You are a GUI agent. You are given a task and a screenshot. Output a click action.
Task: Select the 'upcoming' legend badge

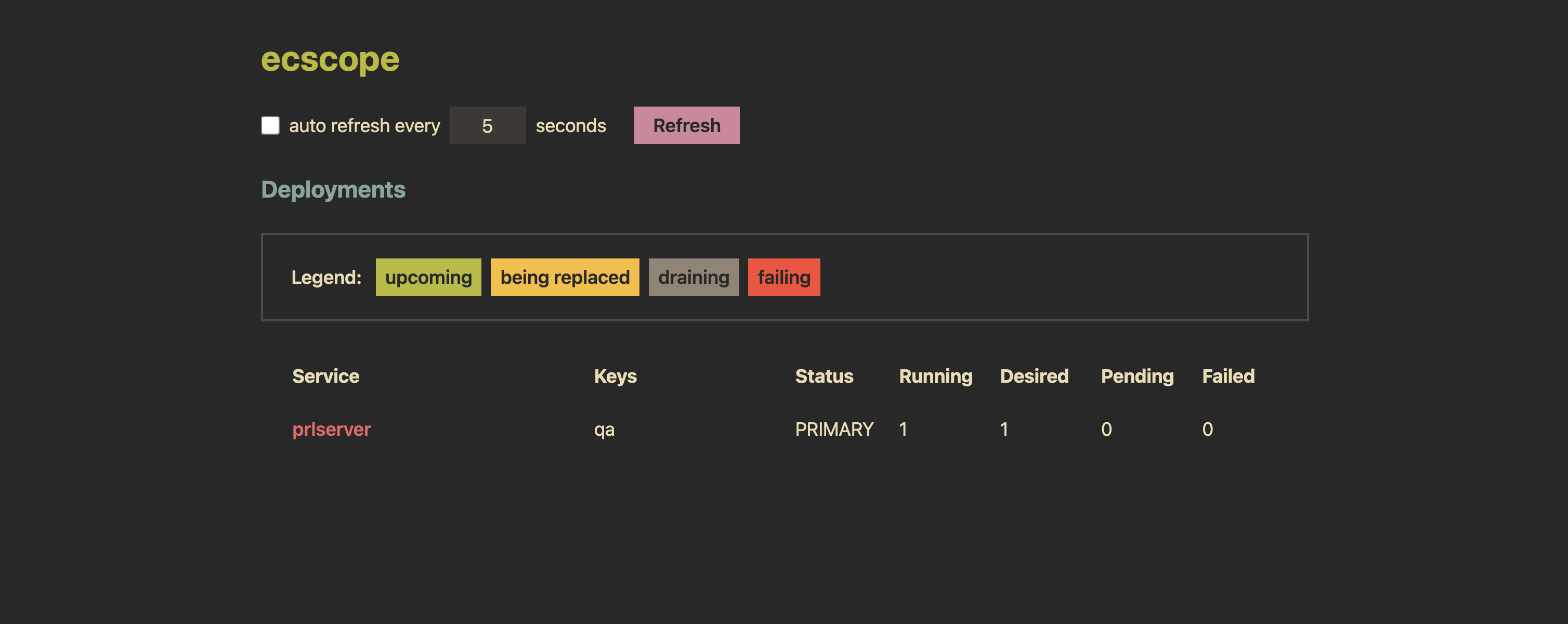(x=428, y=277)
